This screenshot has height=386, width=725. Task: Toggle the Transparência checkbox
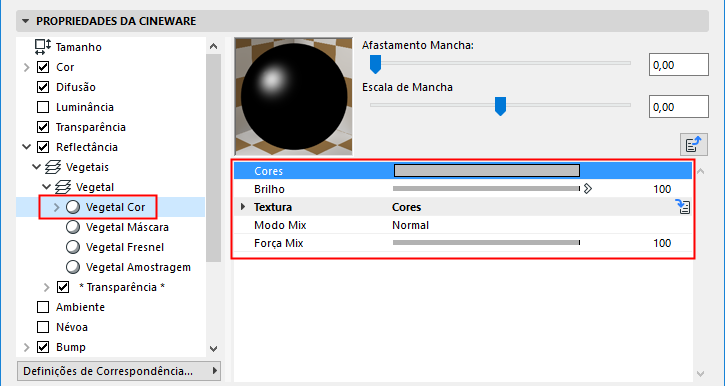pos(43,127)
